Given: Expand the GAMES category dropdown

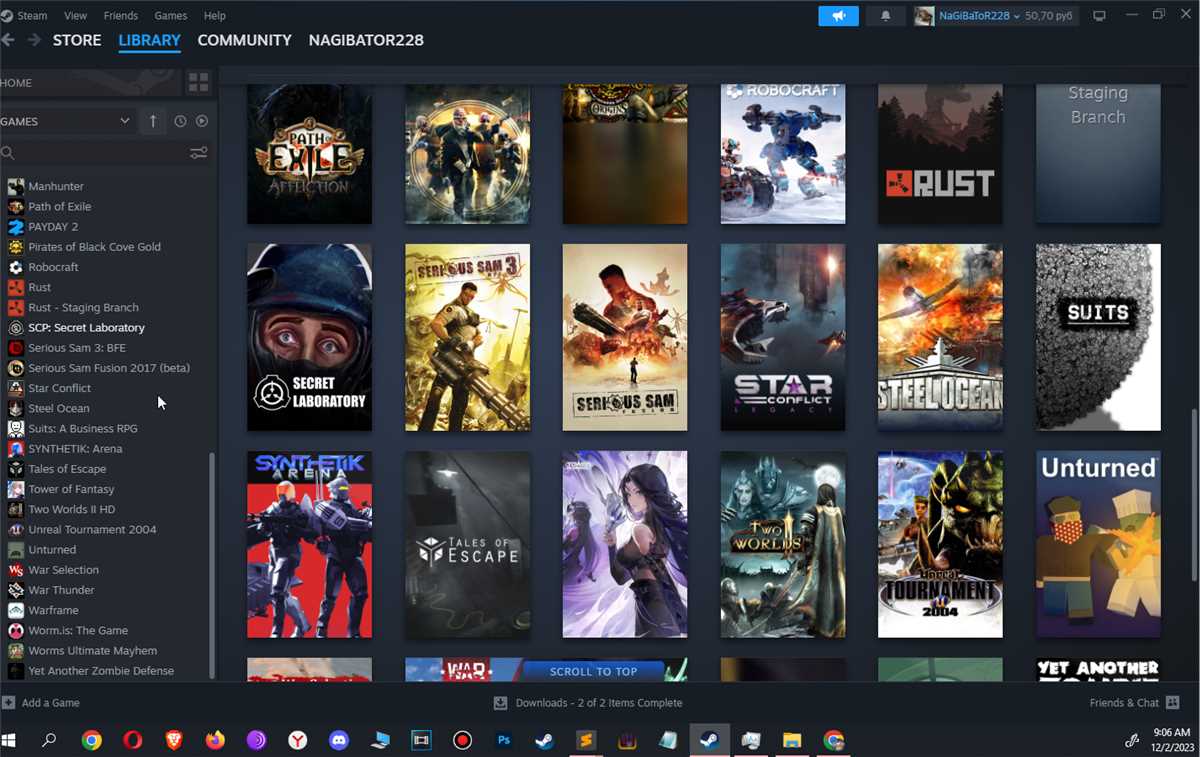Looking at the screenshot, I should click(124, 121).
